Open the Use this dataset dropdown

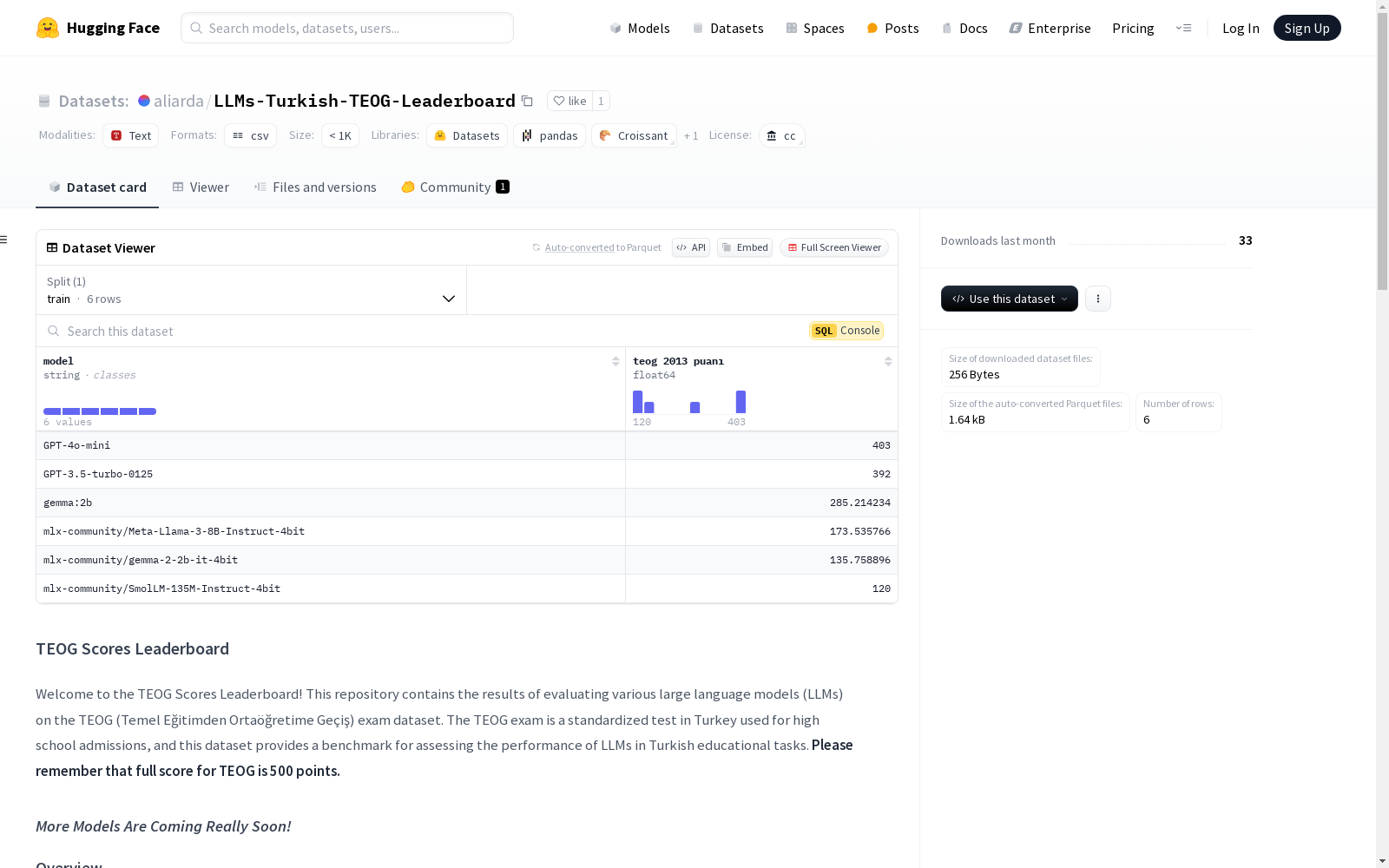(x=1010, y=299)
